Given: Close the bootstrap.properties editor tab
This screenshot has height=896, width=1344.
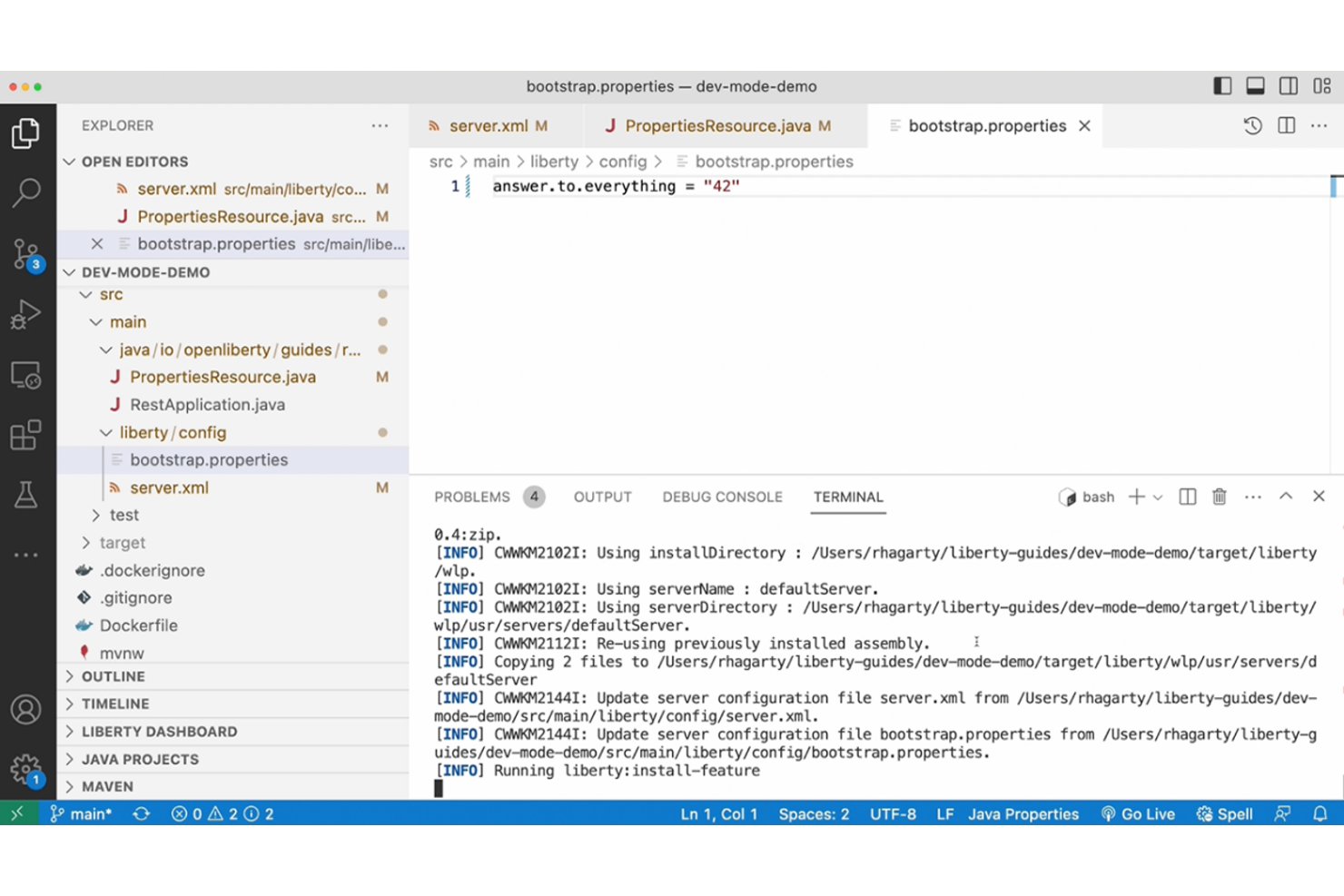Looking at the screenshot, I should pos(1084,126).
